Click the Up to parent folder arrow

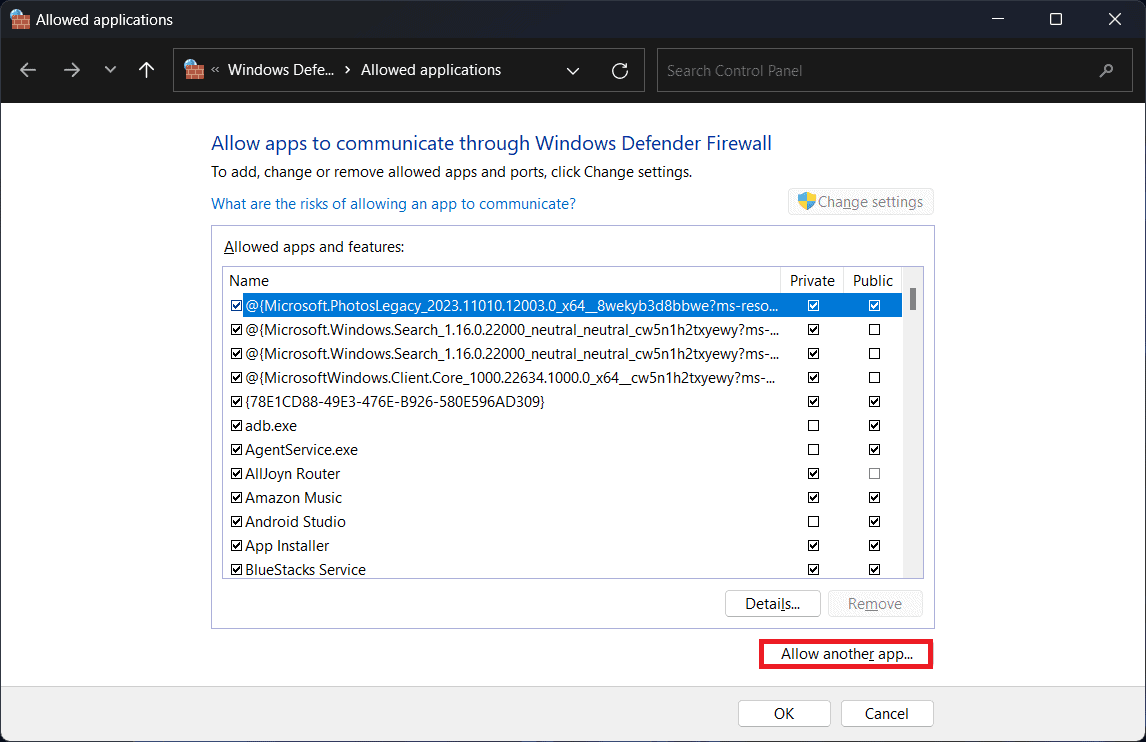tap(147, 70)
